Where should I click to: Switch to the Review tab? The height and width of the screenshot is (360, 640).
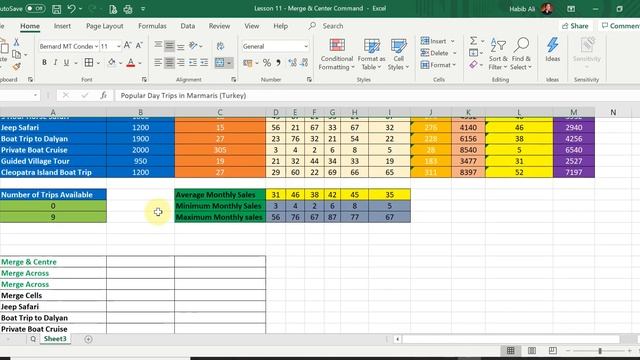tap(219, 26)
